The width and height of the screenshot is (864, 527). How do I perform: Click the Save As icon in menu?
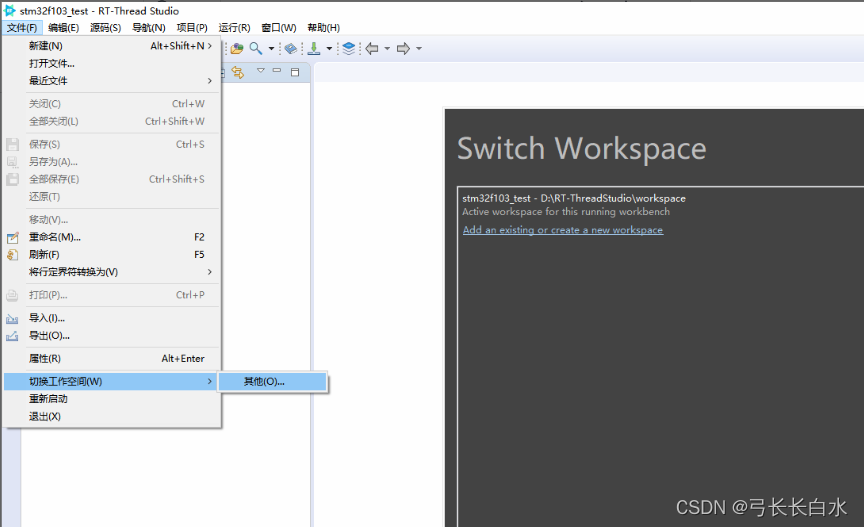coord(12,162)
